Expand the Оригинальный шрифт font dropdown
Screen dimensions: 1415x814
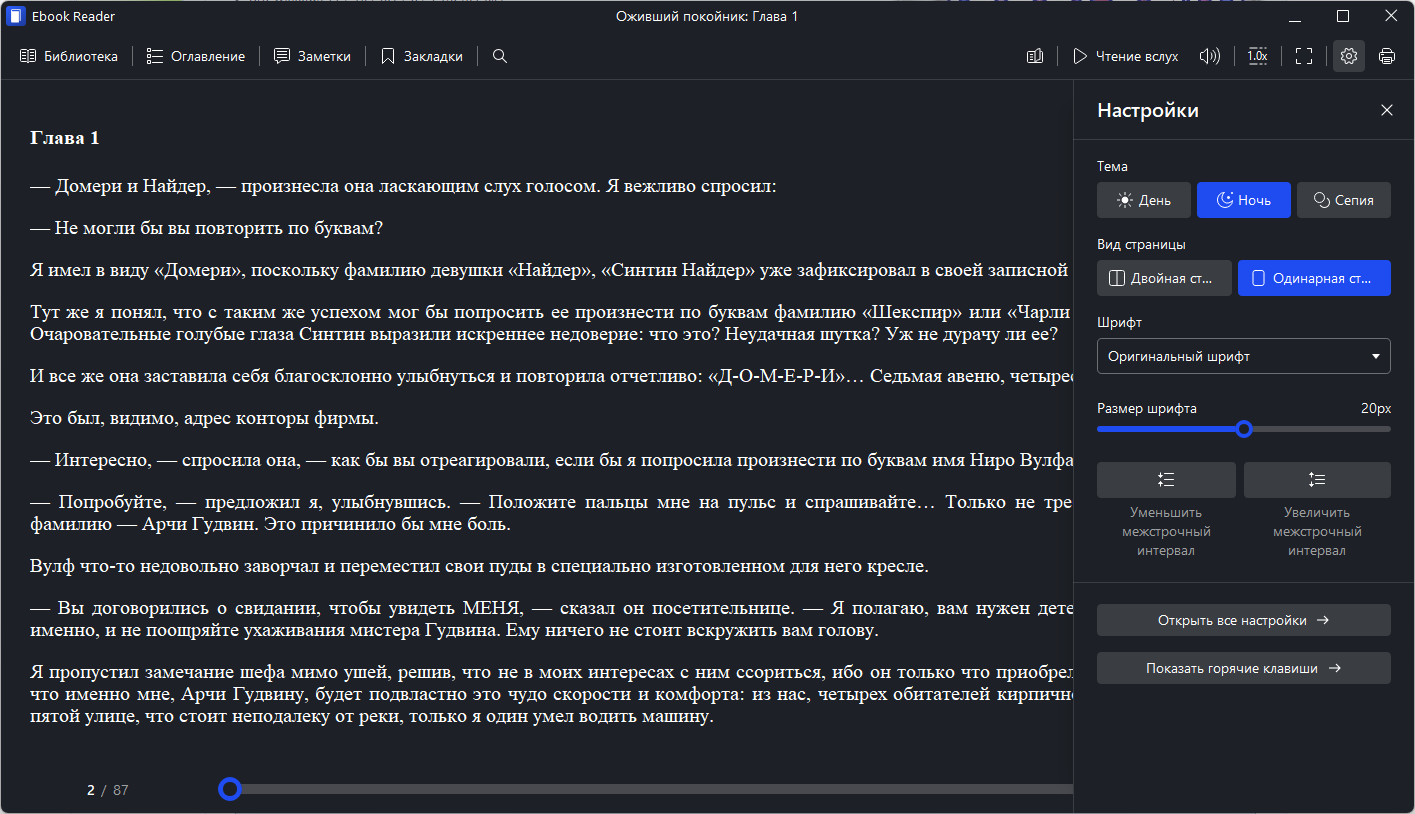pyautogui.click(x=1244, y=356)
